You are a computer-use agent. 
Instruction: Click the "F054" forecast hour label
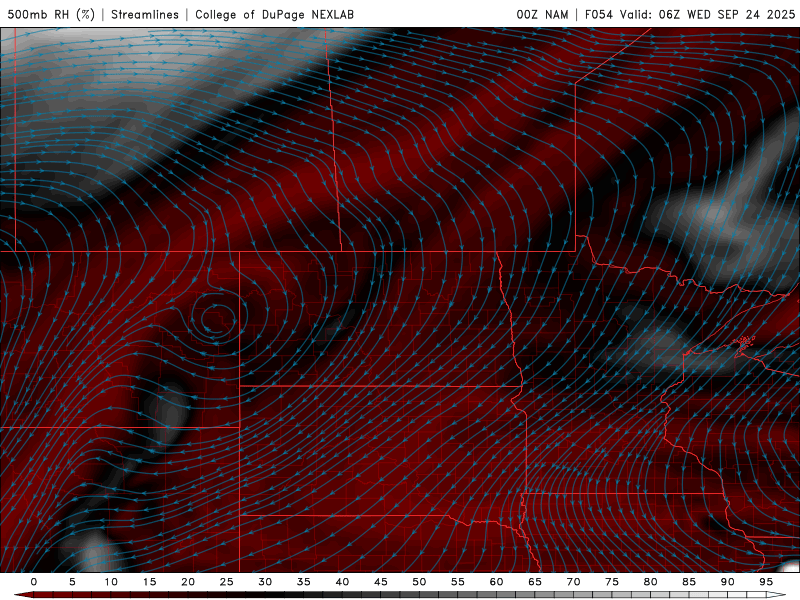click(599, 14)
